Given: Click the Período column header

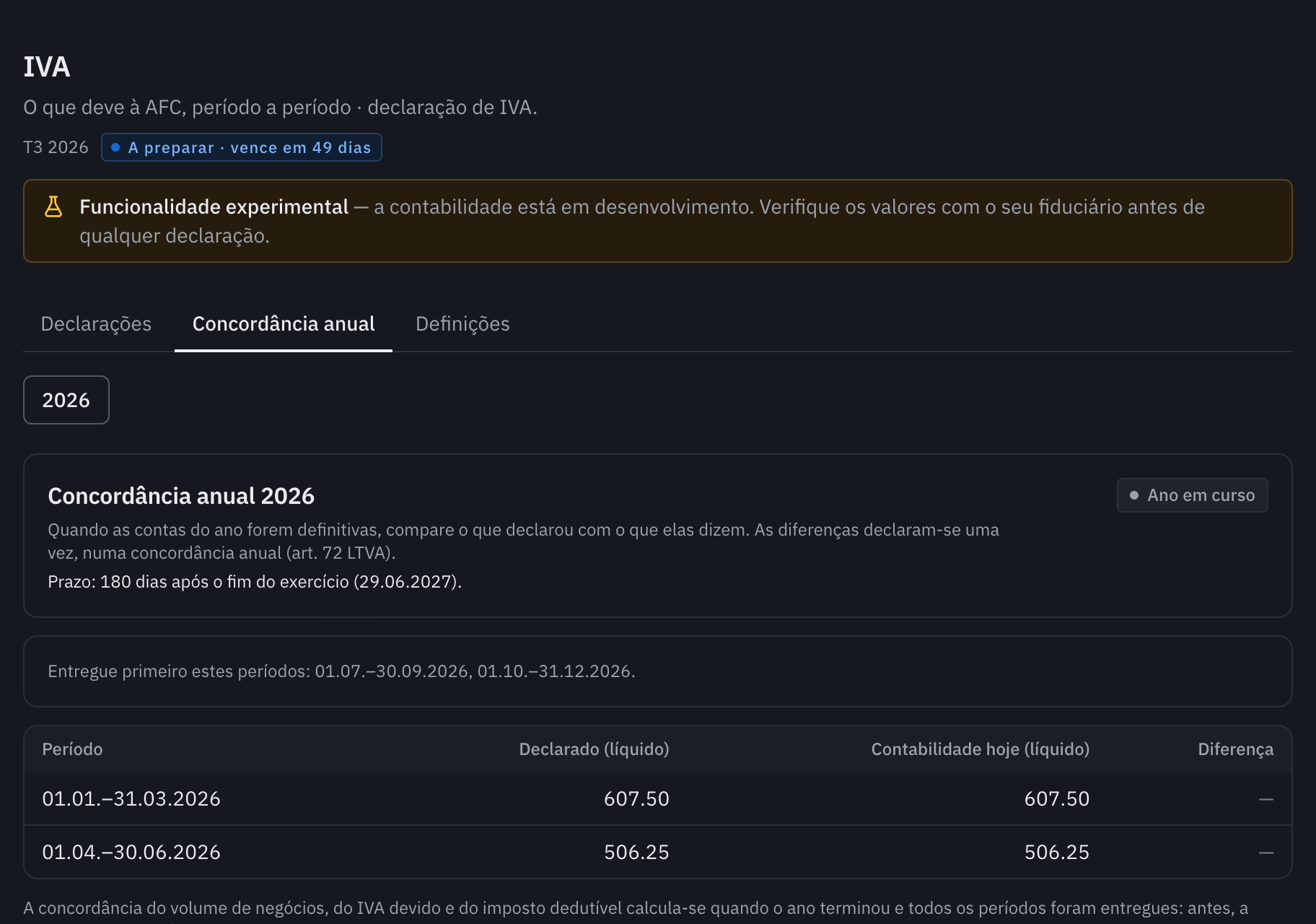Looking at the screenshot, I should coord(72,749).
